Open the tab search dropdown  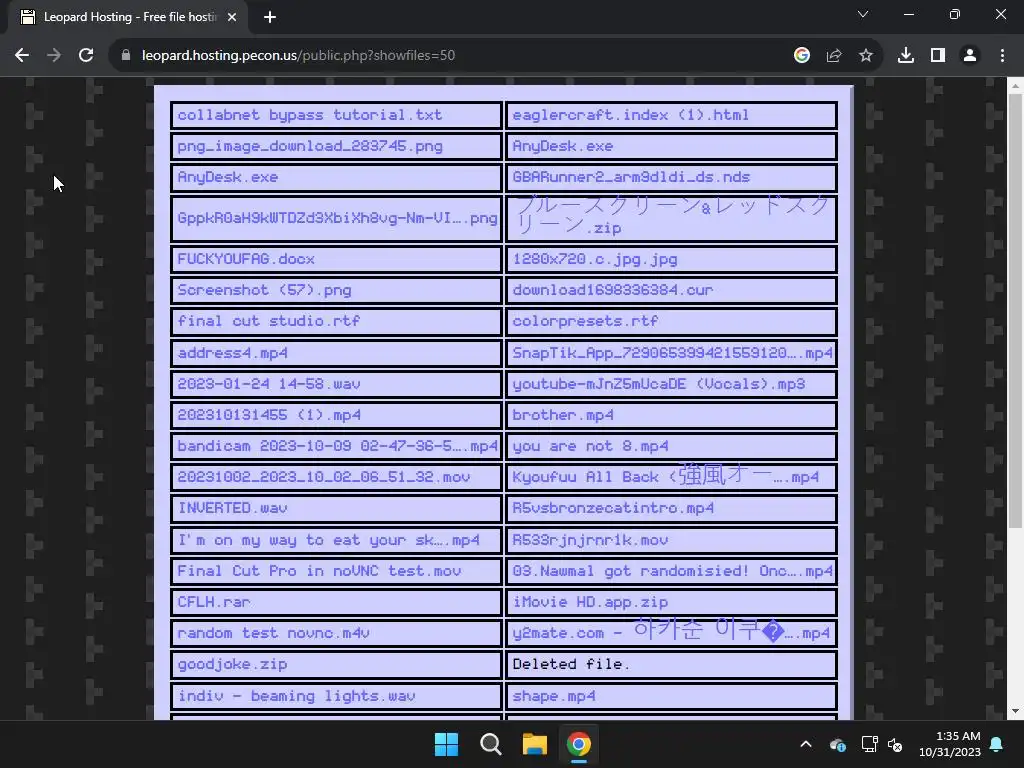pos(863,14)
